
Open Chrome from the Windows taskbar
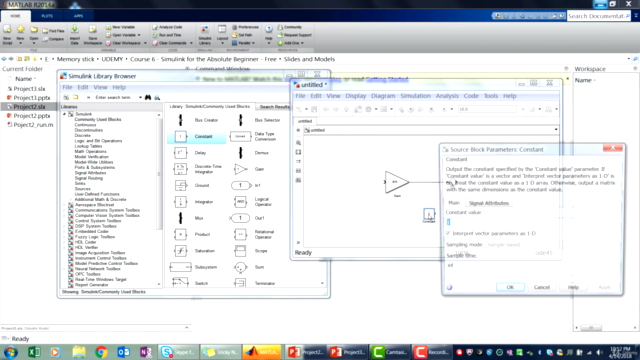[x=101, y=352]
